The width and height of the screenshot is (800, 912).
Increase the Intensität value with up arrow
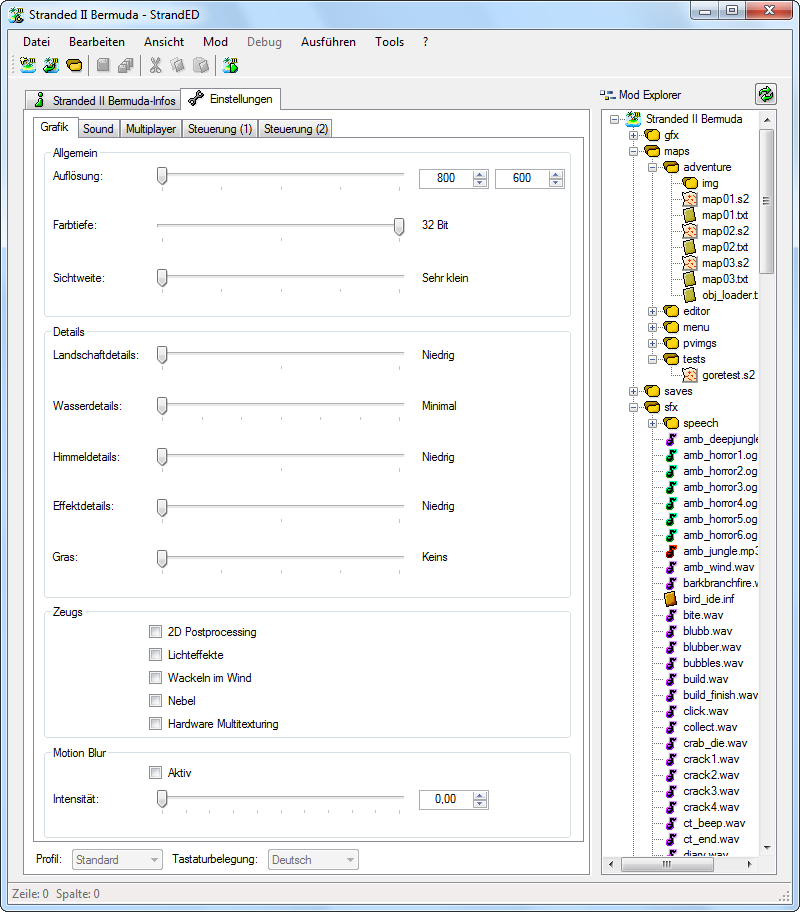pyautogui.click(x=480, y=795)
